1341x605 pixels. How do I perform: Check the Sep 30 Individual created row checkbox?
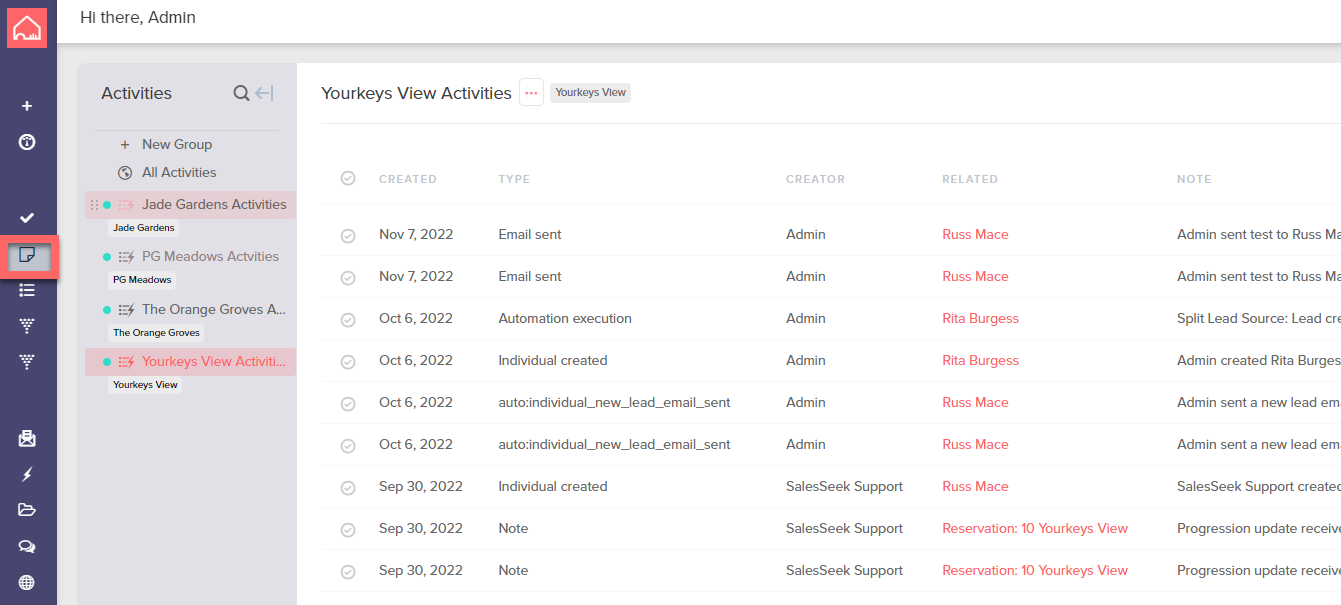point(348,488)
